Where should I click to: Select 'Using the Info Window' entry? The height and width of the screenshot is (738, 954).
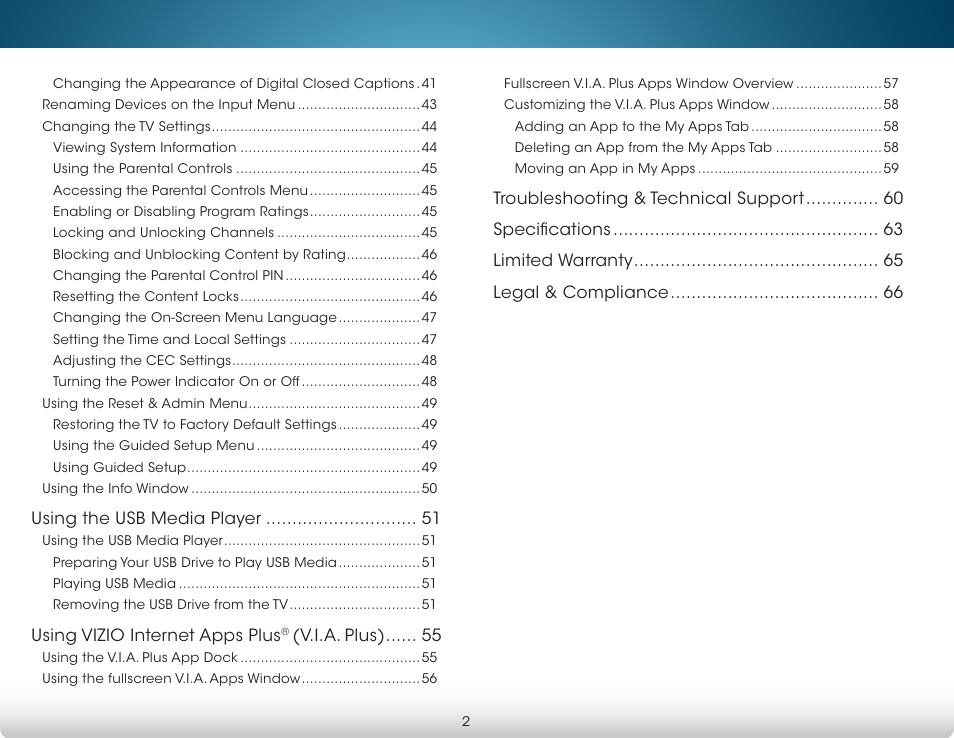(x=239, y=489)
